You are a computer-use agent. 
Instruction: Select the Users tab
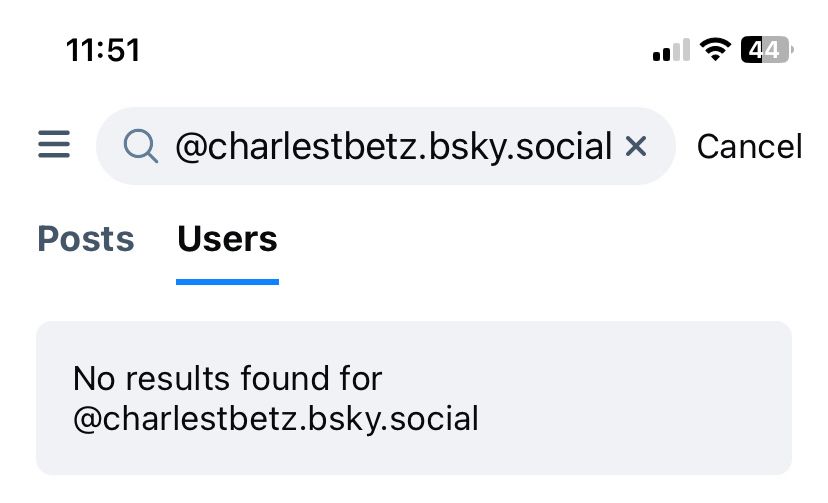227,240
